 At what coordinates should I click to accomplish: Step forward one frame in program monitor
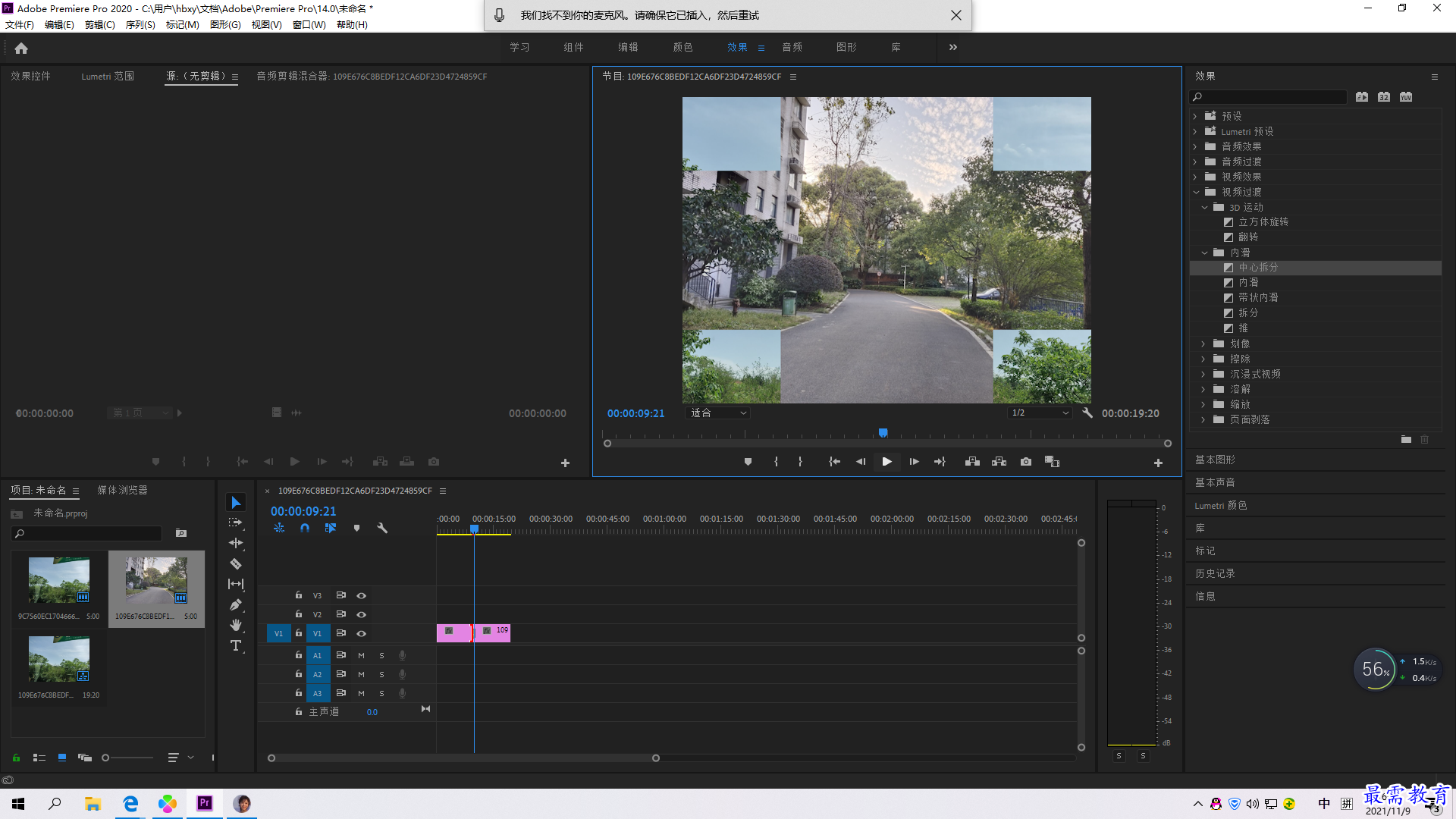coord(914,462)
